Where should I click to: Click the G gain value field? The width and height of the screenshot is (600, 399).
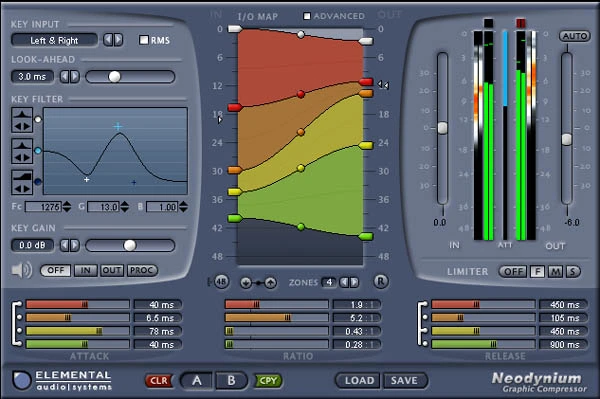(x=103, y=207)
